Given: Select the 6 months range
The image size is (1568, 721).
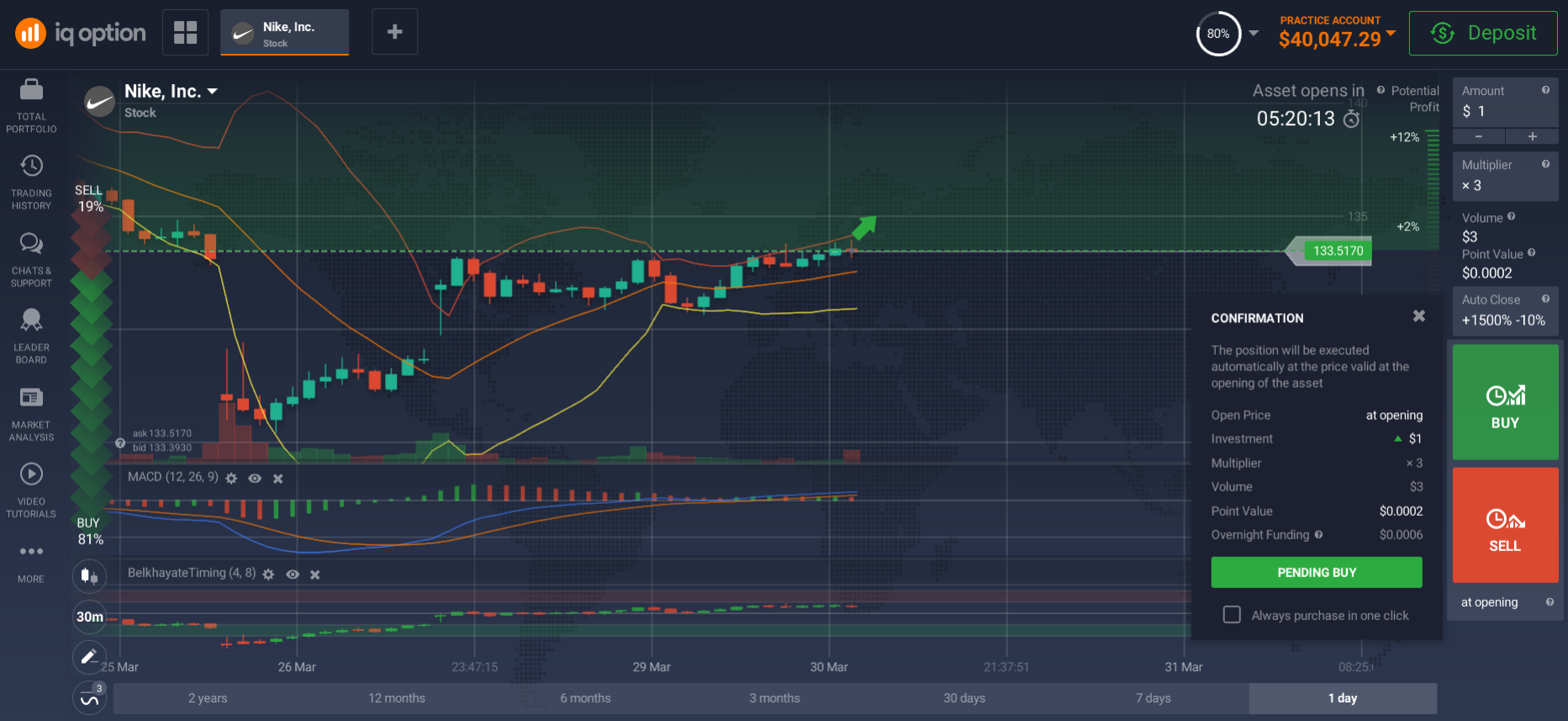Looking at the screenshot, I should 586,698.
